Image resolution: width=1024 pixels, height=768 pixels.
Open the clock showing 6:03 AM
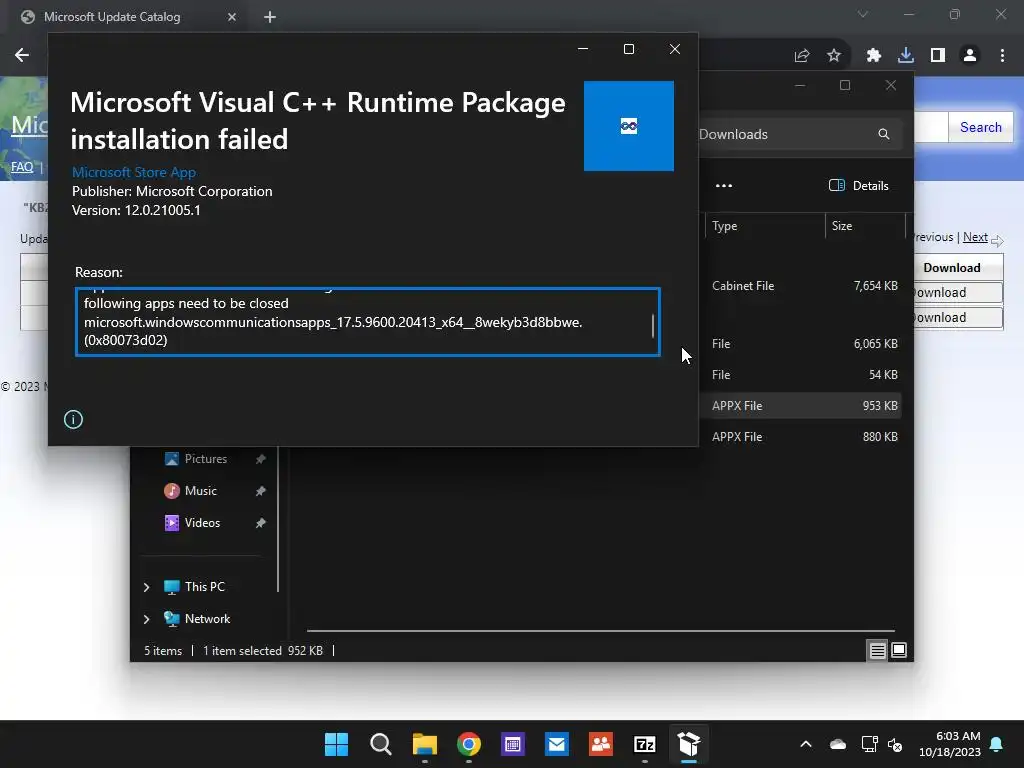950,744
